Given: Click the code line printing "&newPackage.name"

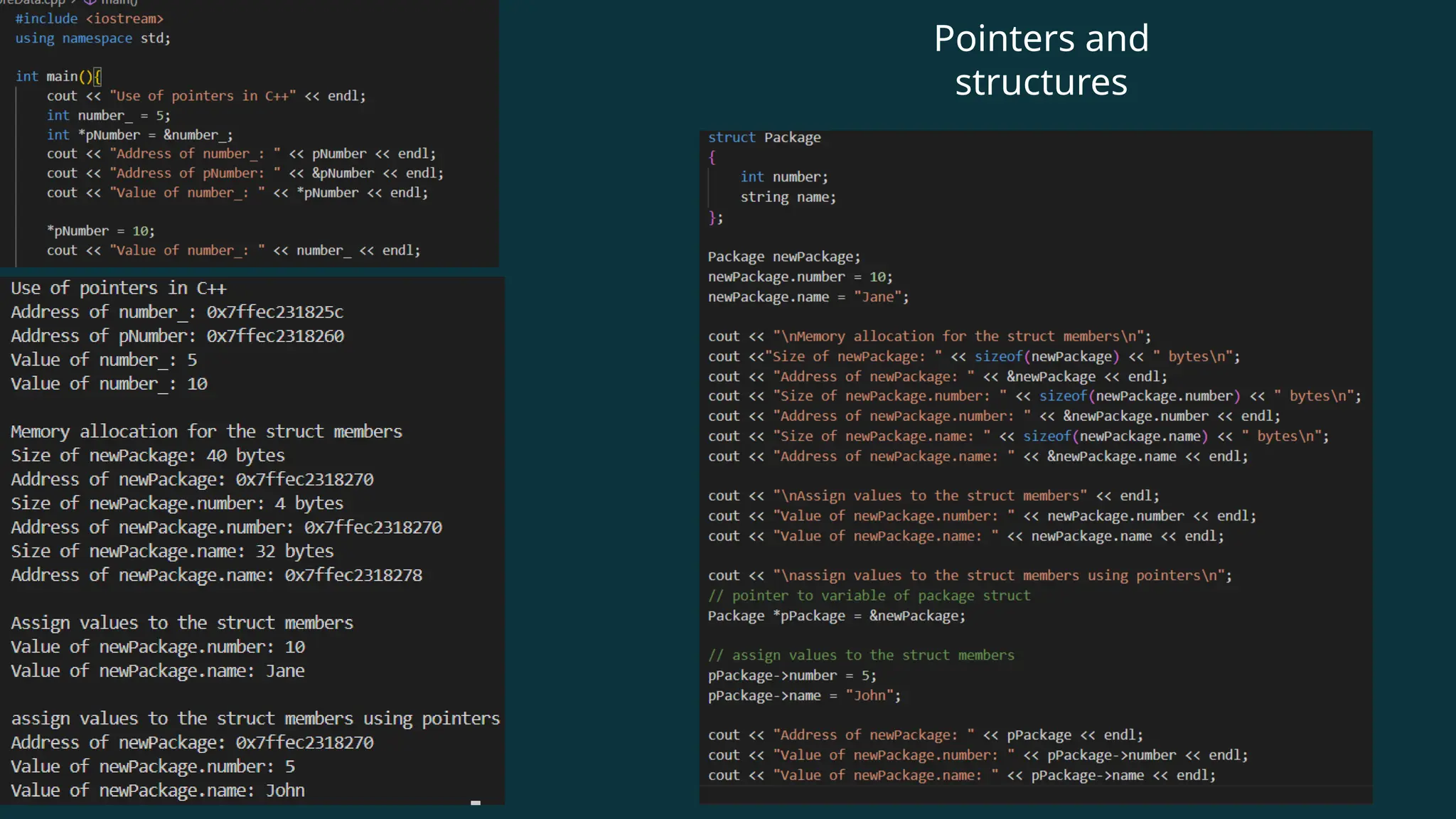Looking at the screenshot, I should [978, 456].
